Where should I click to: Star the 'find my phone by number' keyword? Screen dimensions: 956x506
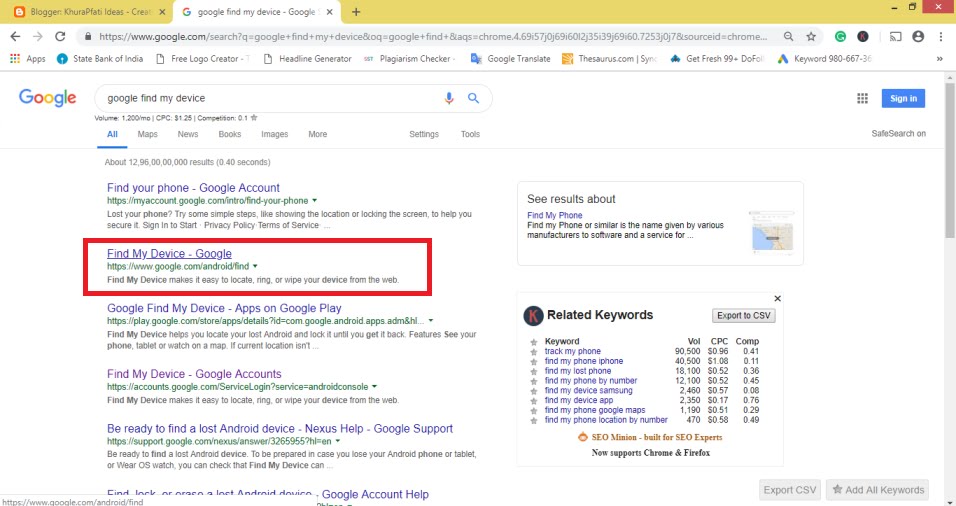coord(533,381)
